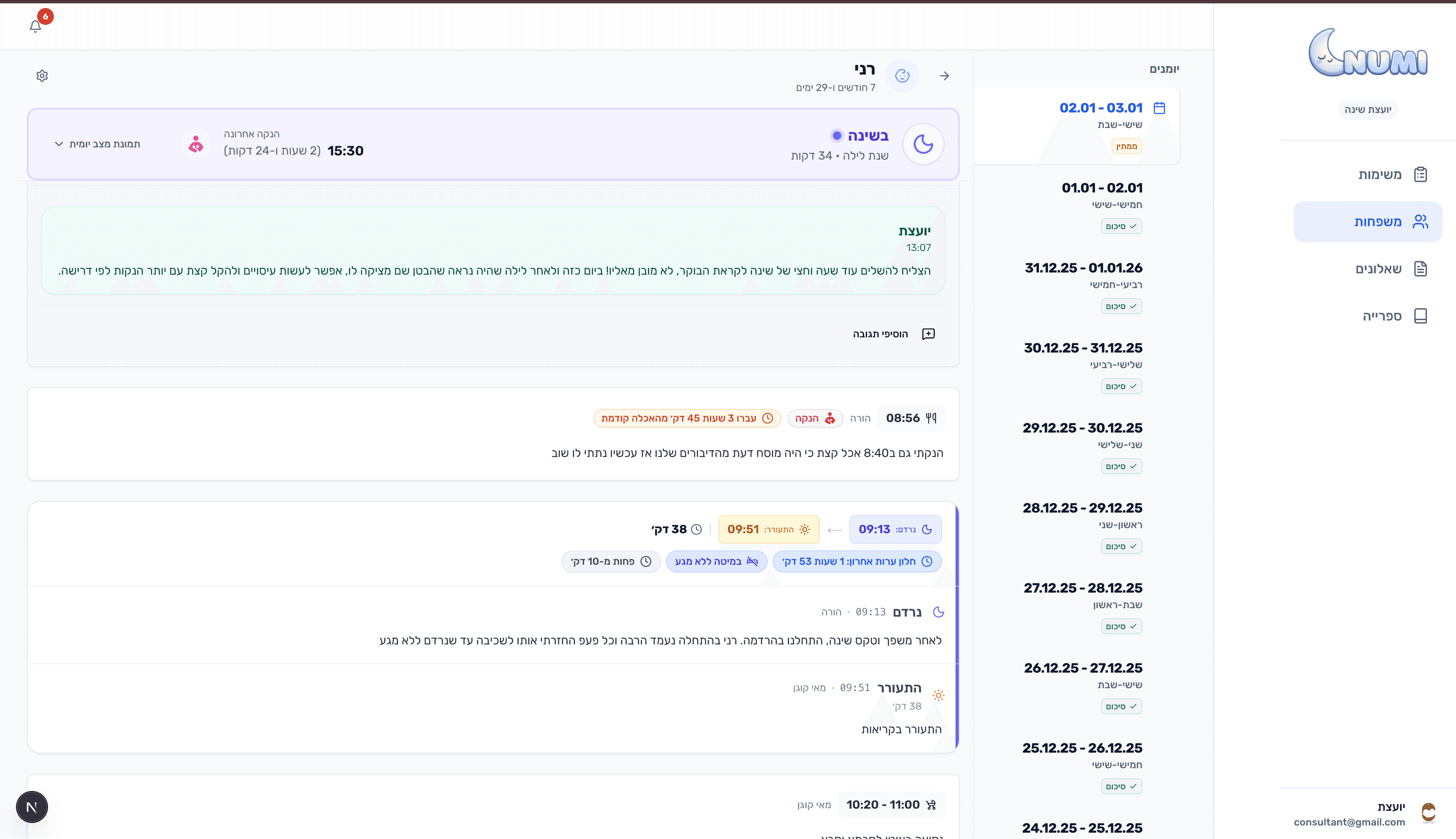Open ספרייה in the sidebar
Screen dimensions: 1456x839
point(1367,316)
